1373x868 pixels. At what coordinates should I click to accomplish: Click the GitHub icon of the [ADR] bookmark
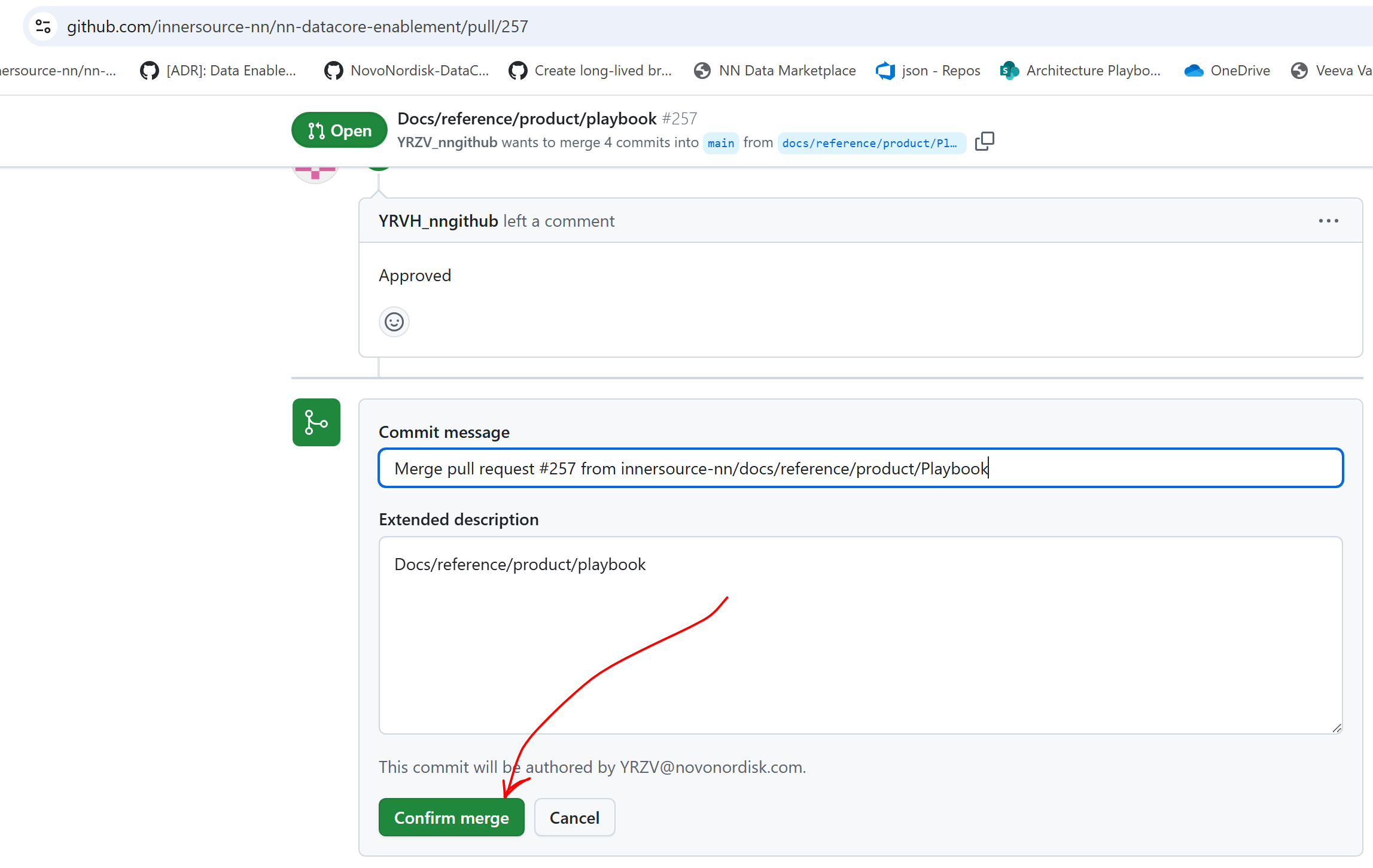point(150,71)
